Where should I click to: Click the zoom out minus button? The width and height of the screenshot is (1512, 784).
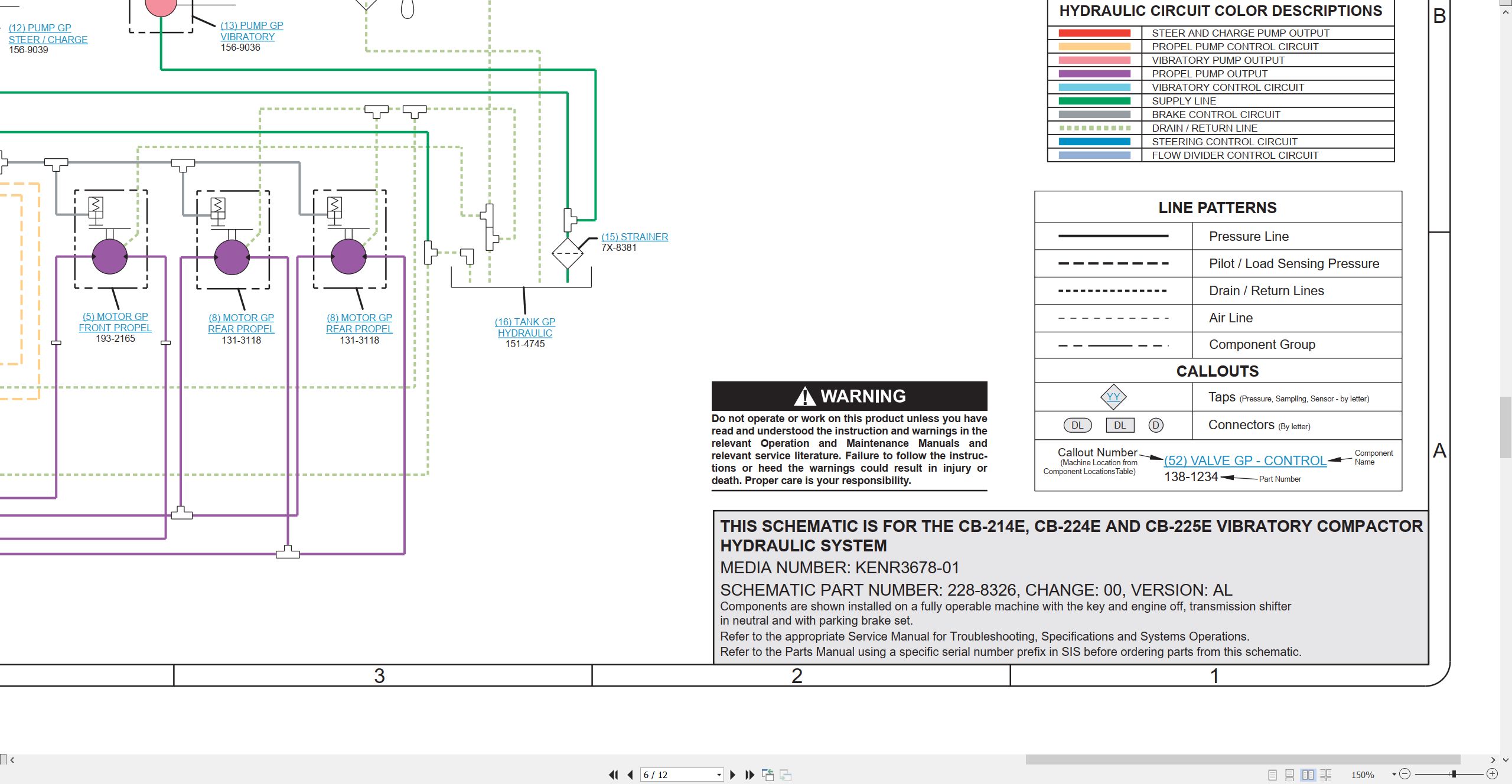point(1405,774)
